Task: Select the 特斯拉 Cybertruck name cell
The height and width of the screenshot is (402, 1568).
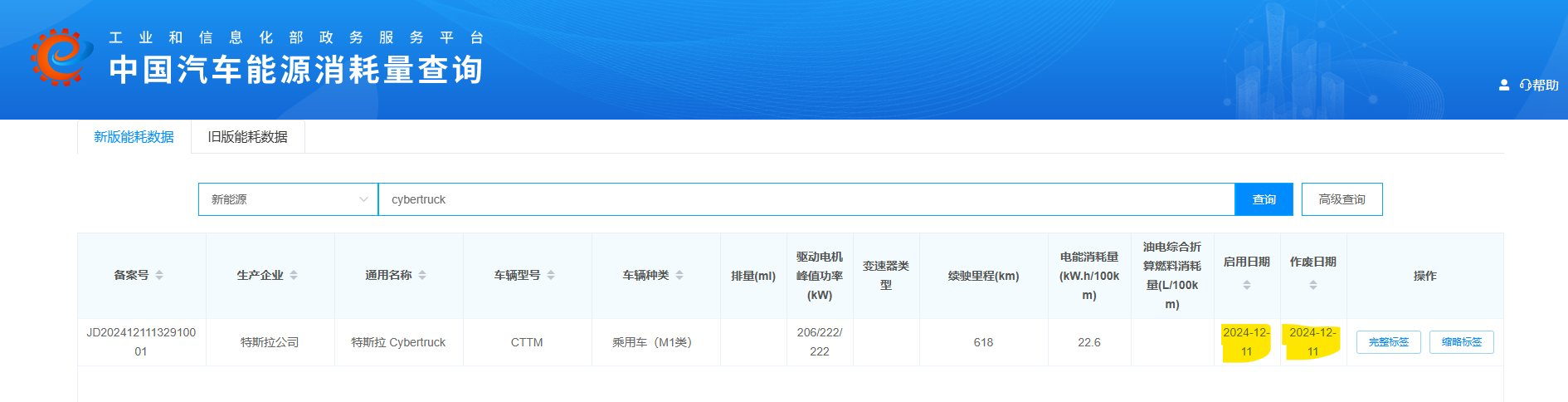Action: click(398, 342)
